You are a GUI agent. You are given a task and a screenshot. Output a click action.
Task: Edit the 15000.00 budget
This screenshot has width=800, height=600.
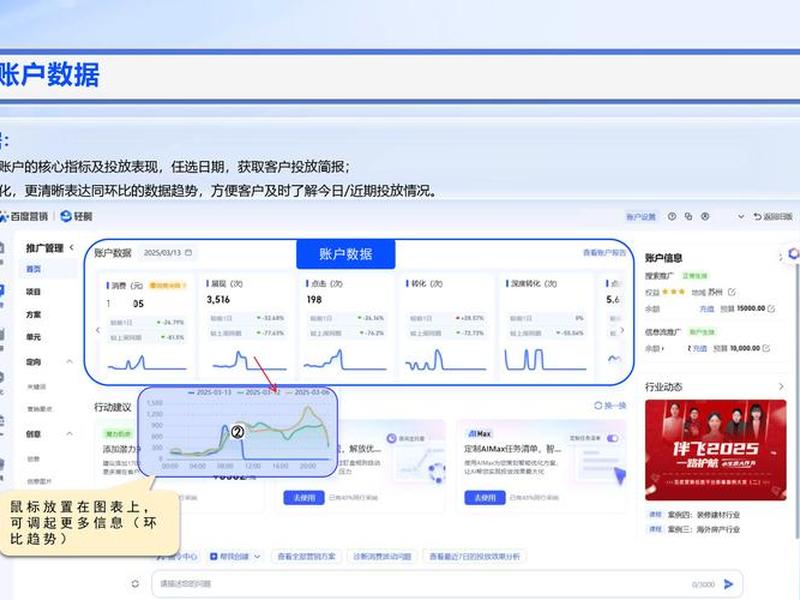[771, 308]
